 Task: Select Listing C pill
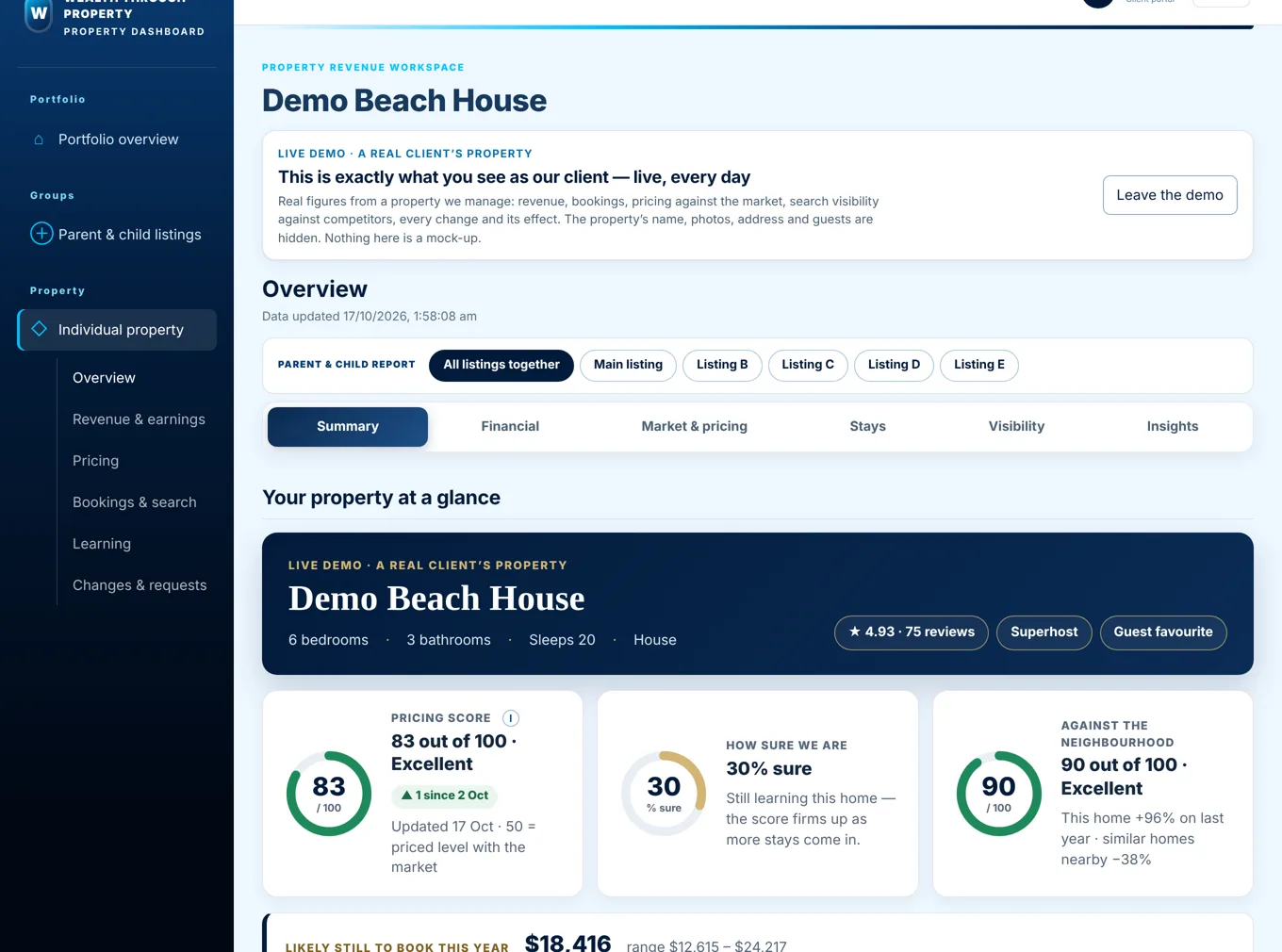click(x=808, y=365)
